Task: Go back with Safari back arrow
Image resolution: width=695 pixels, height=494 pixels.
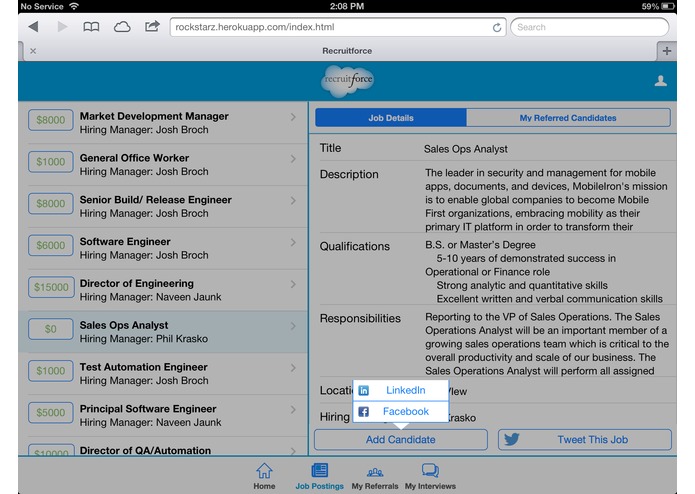Action: tap(33, 27)
